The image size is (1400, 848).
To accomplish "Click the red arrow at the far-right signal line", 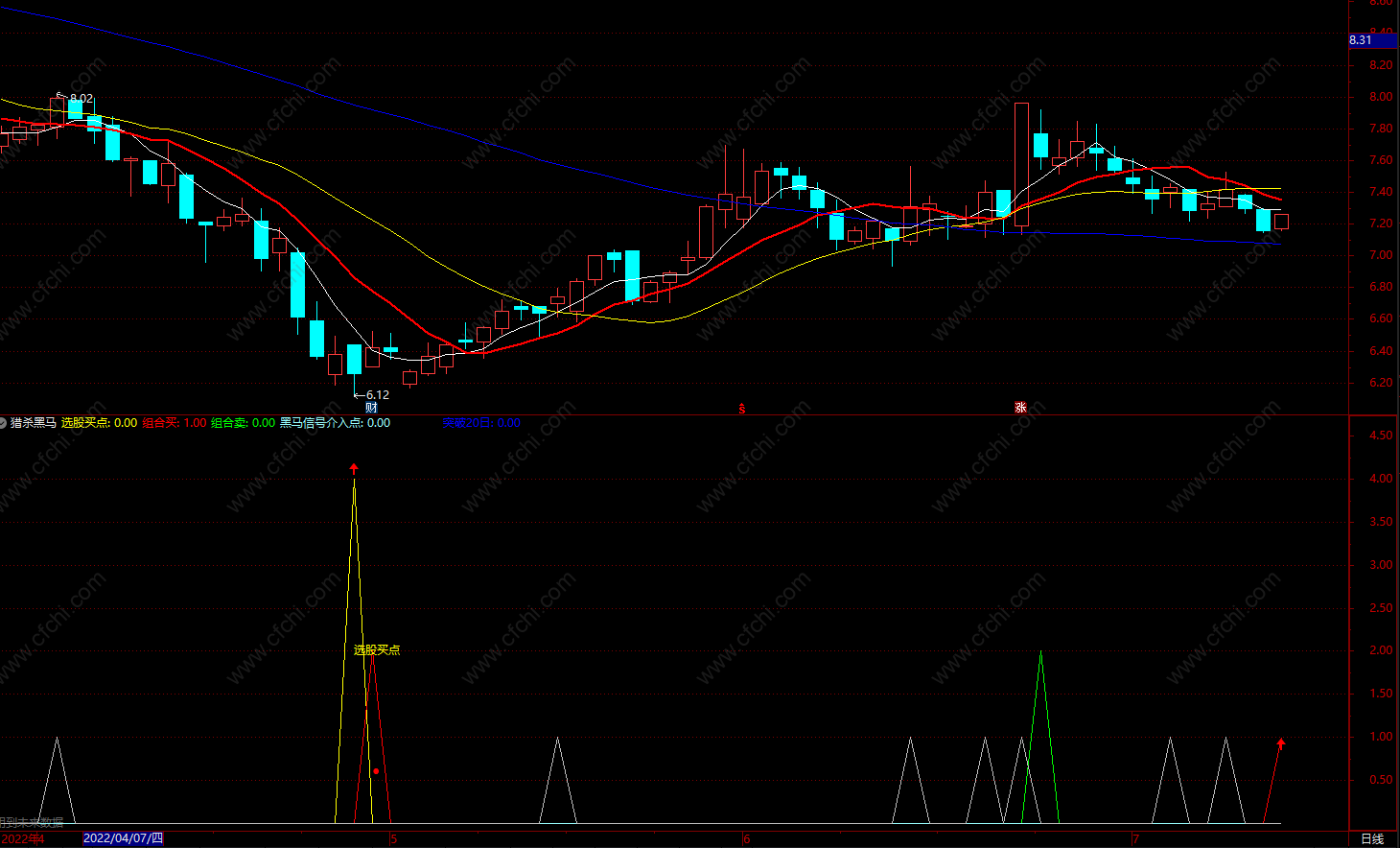I will (x=1281, y=743).
